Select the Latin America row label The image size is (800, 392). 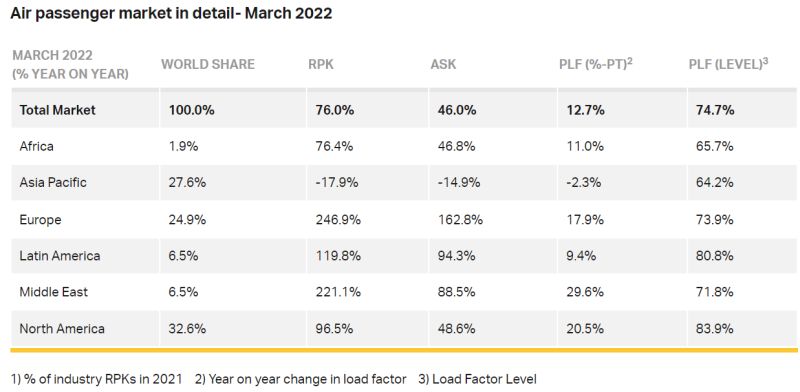(60, 255)
